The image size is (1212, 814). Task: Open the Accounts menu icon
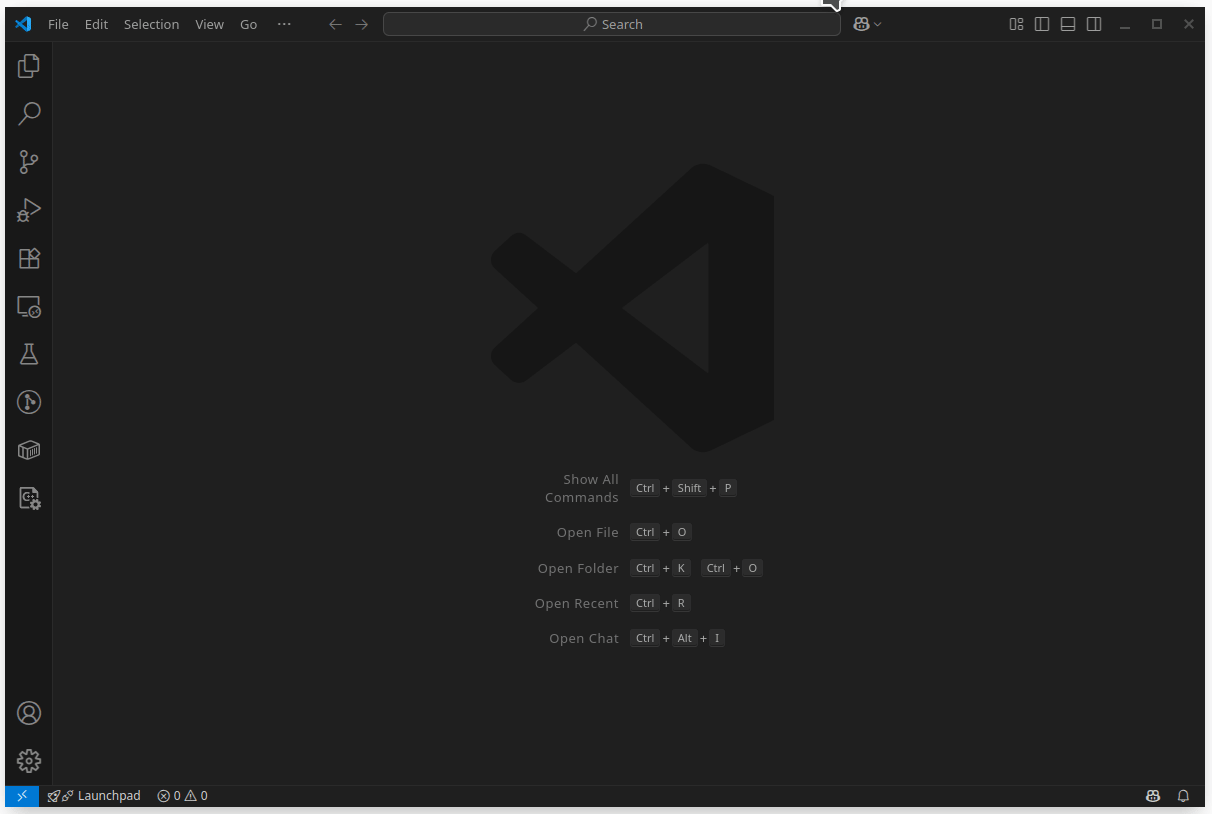pos(29,713)
